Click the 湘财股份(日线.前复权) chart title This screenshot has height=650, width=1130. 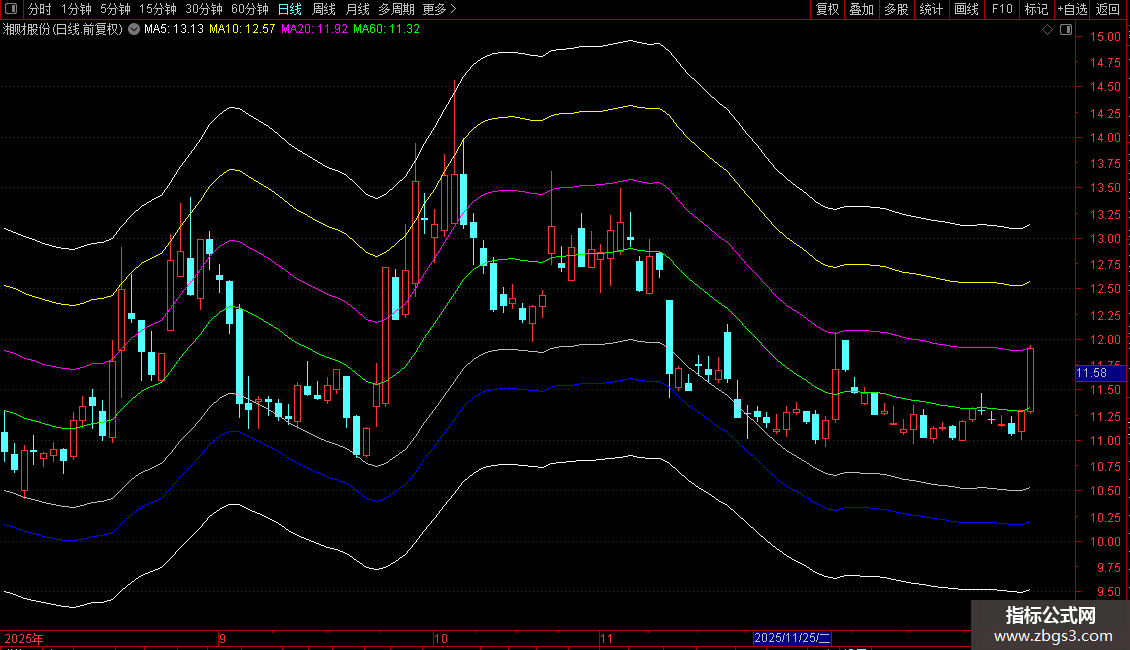pyautogui.click(x=63, y=30)
